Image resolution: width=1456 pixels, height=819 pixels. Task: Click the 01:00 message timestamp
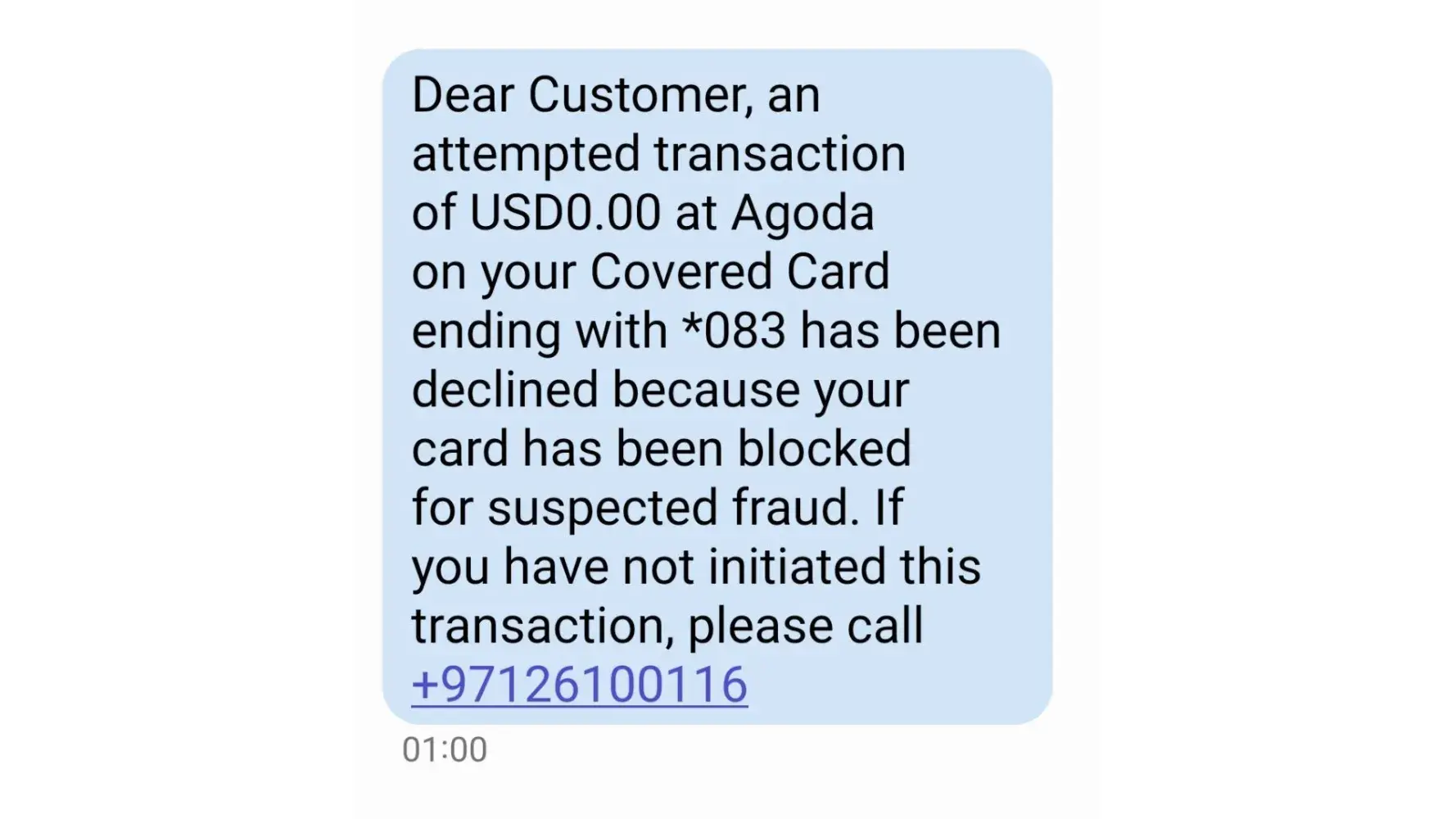[444, 749]
